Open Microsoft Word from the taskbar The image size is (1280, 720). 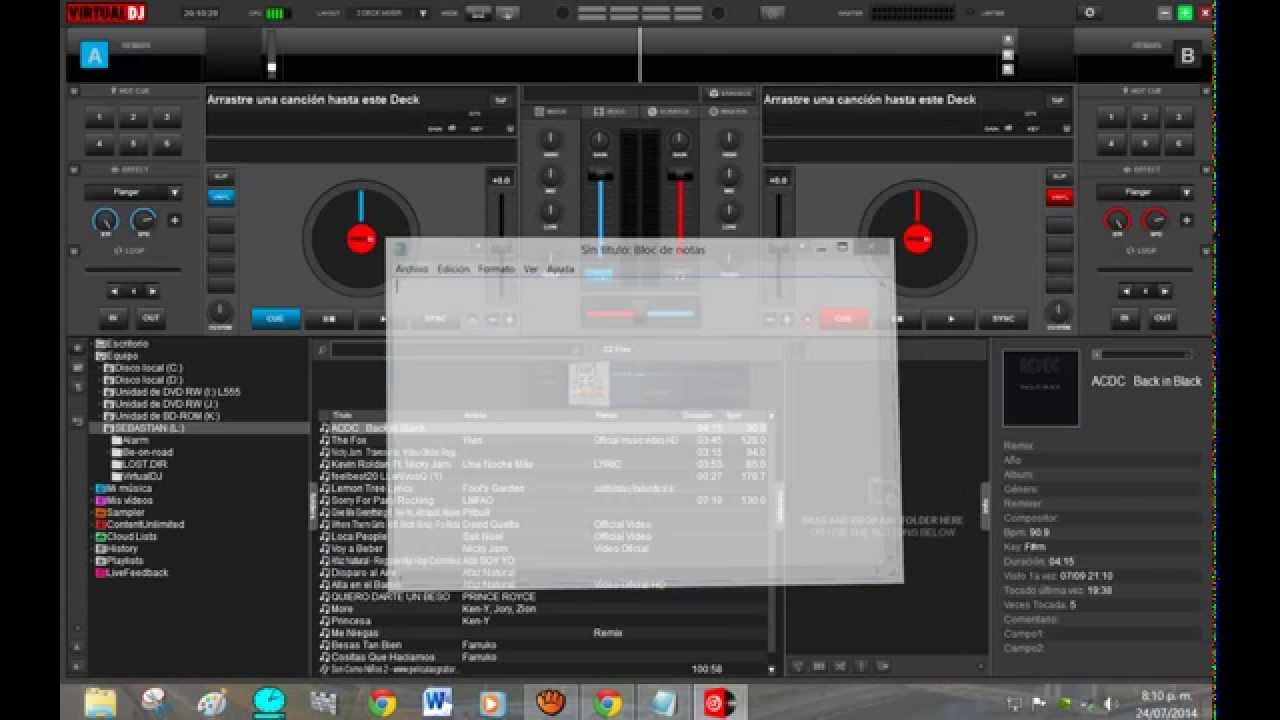coord(437,703)
